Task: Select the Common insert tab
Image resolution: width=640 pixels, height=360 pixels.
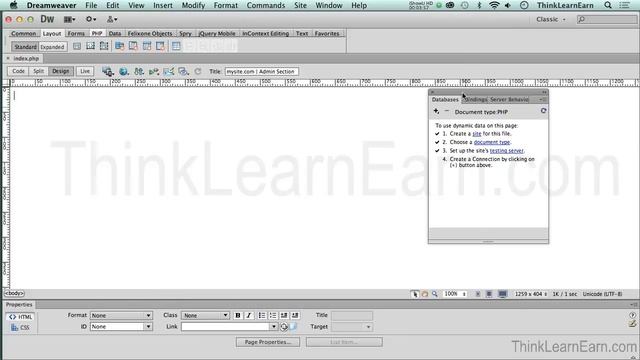Action: tap(23, 33)
